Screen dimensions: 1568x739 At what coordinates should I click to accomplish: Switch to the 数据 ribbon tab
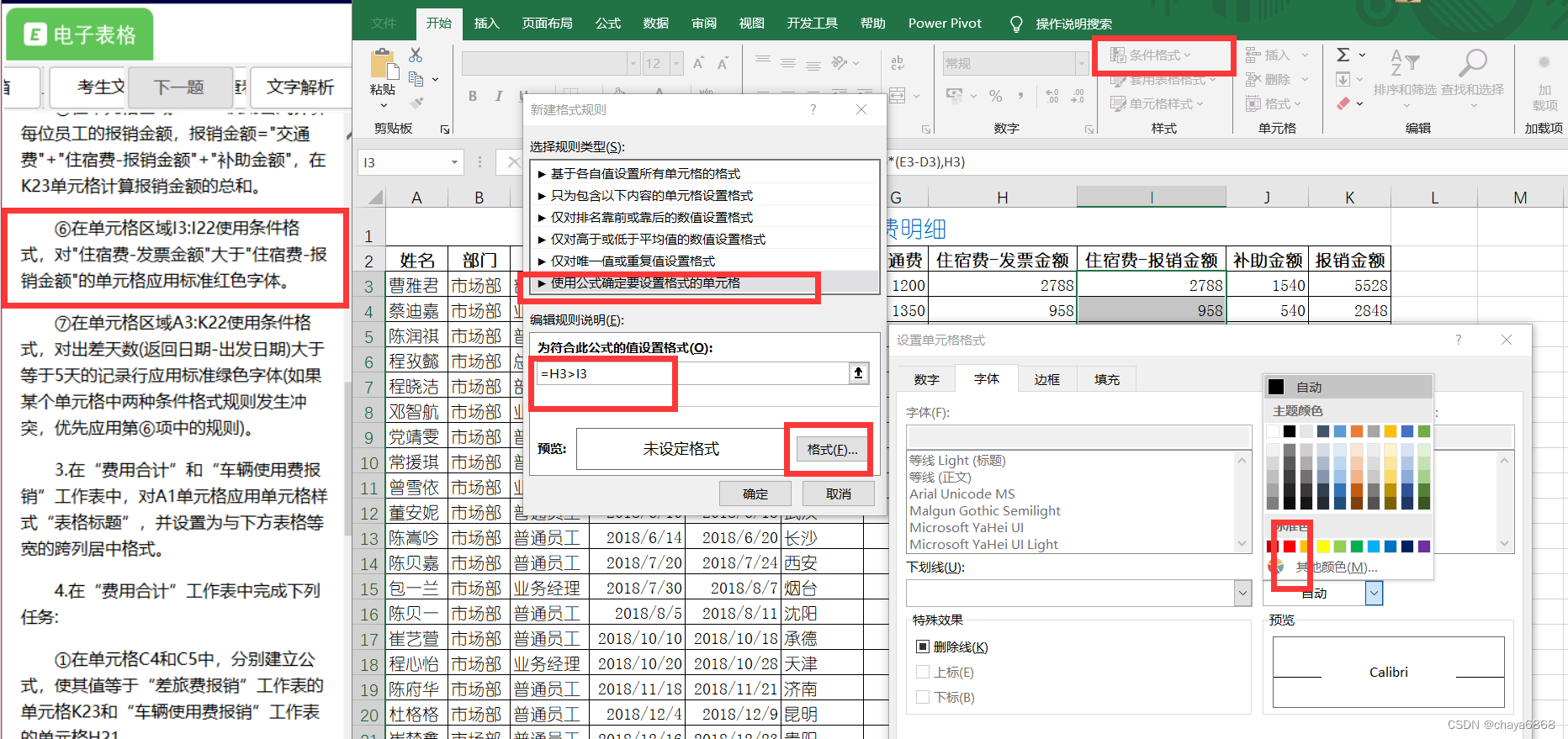click(x=655, y=23)
